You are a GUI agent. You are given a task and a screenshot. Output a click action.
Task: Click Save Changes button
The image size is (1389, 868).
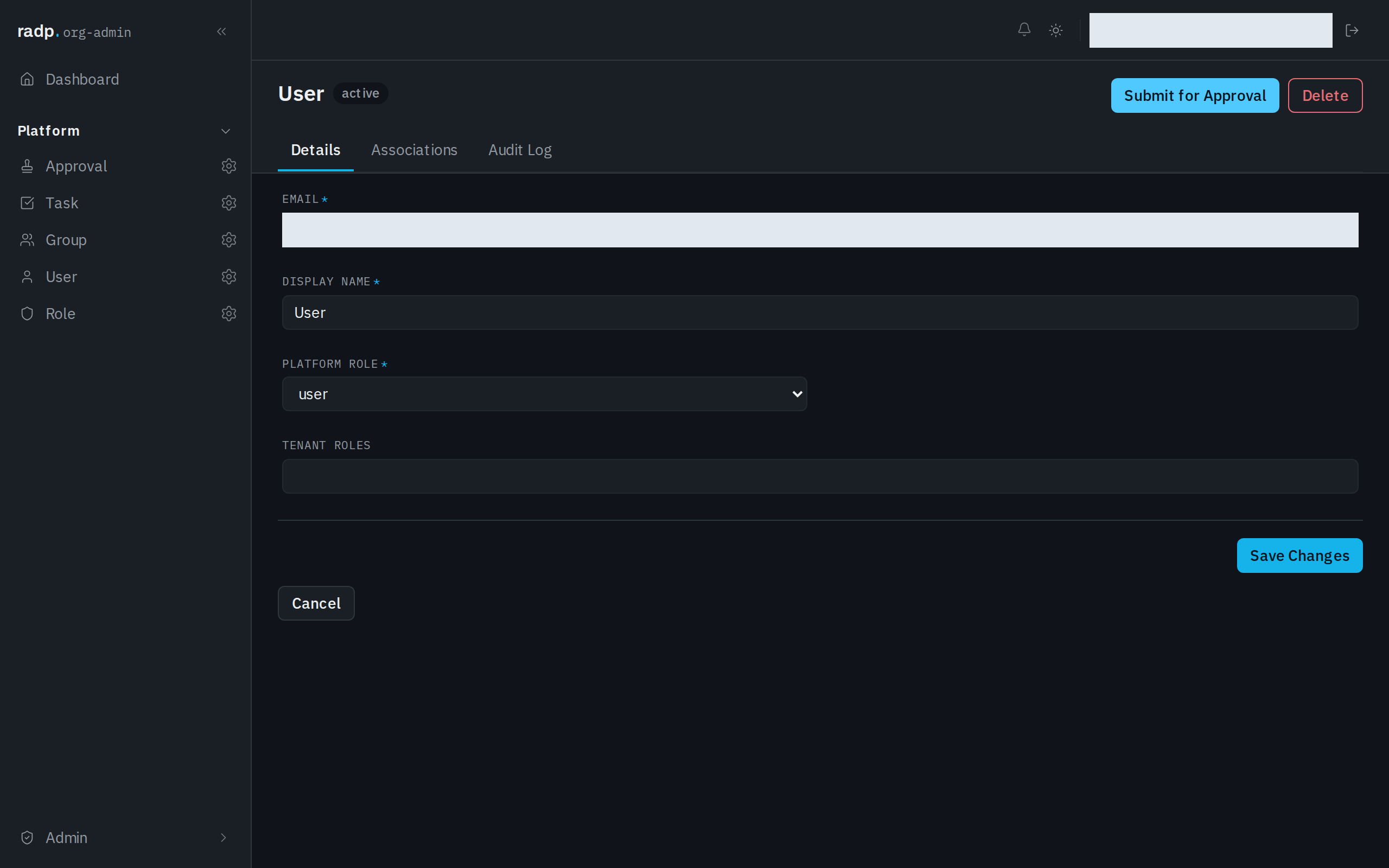(x=1299, y=555)
